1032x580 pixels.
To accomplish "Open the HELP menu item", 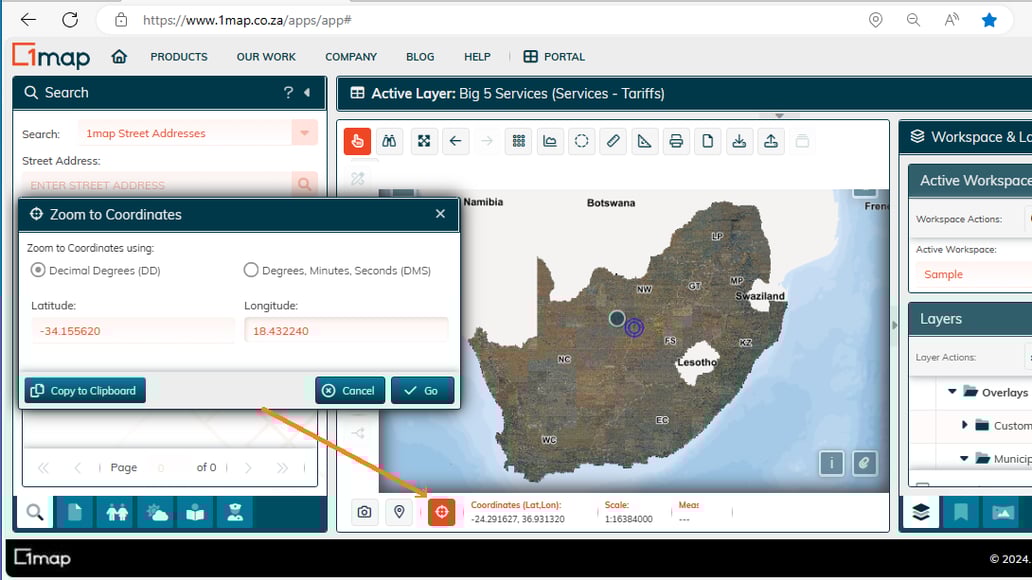I will (x=477, y=57).
